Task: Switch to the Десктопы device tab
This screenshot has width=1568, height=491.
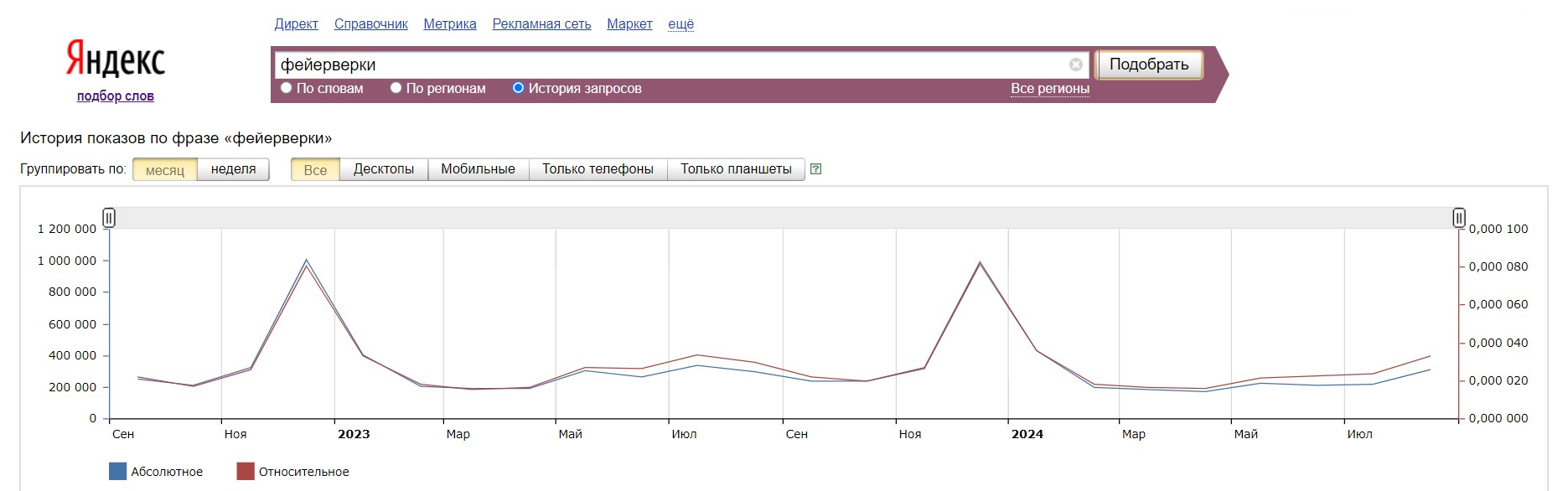Action: pyautogui.click(x=383, y=169)
